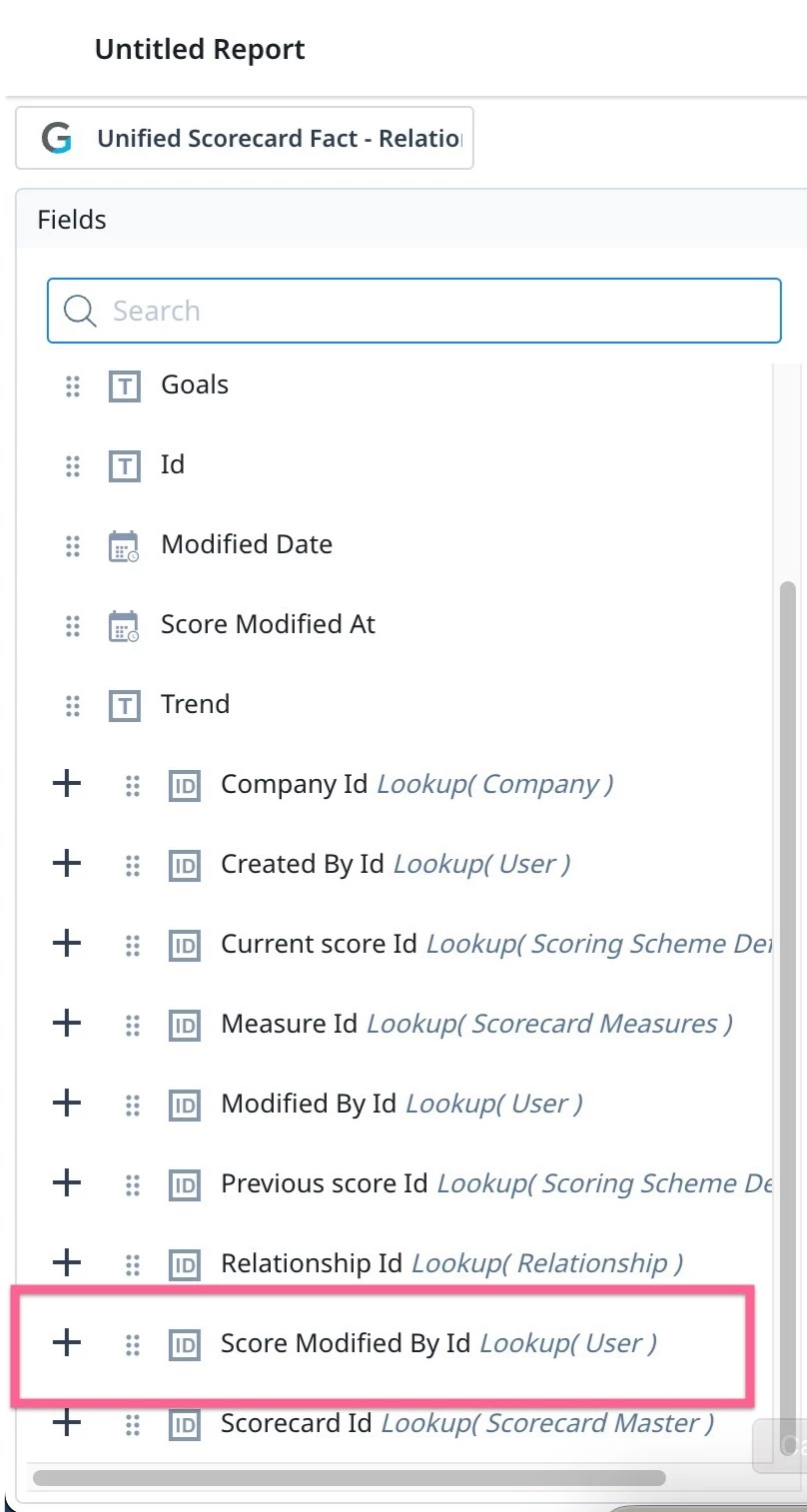Image resolution: width=807 pixels, height=1512 pixels.
Task: Click the ID icon beside Measure Id
Action: 184,1025
